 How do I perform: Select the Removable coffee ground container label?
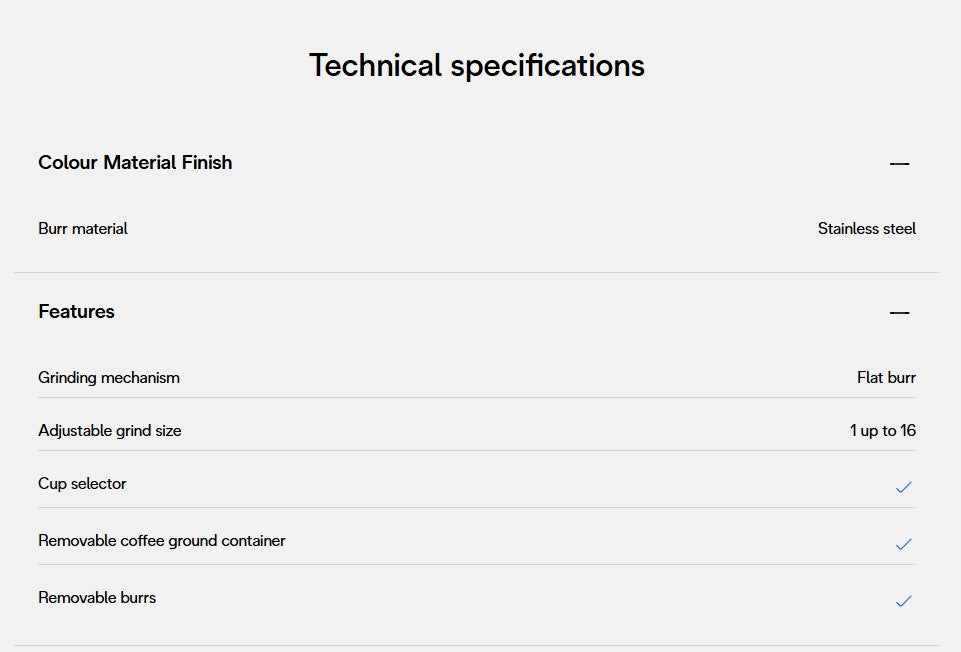point(162,540)
